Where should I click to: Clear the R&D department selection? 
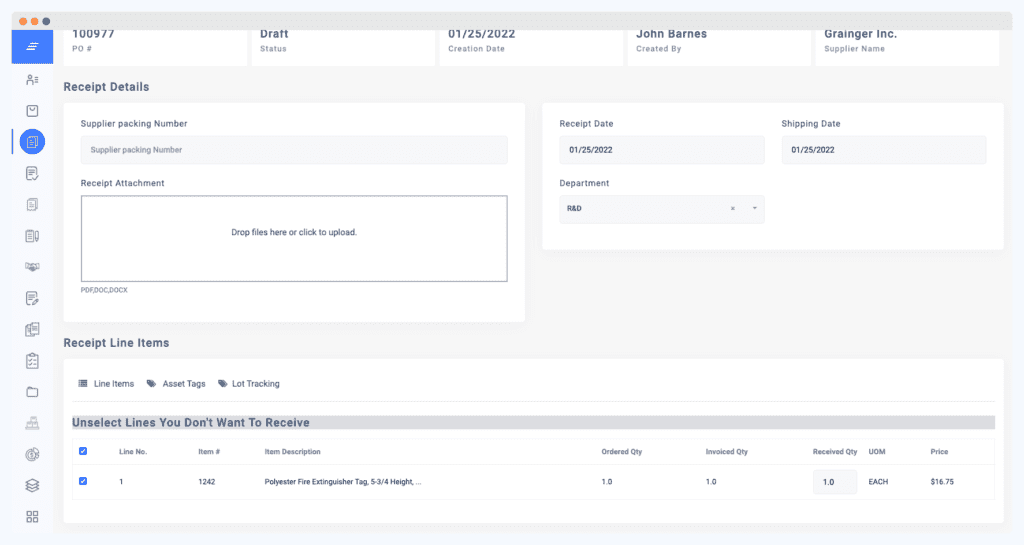coord(733,209)
